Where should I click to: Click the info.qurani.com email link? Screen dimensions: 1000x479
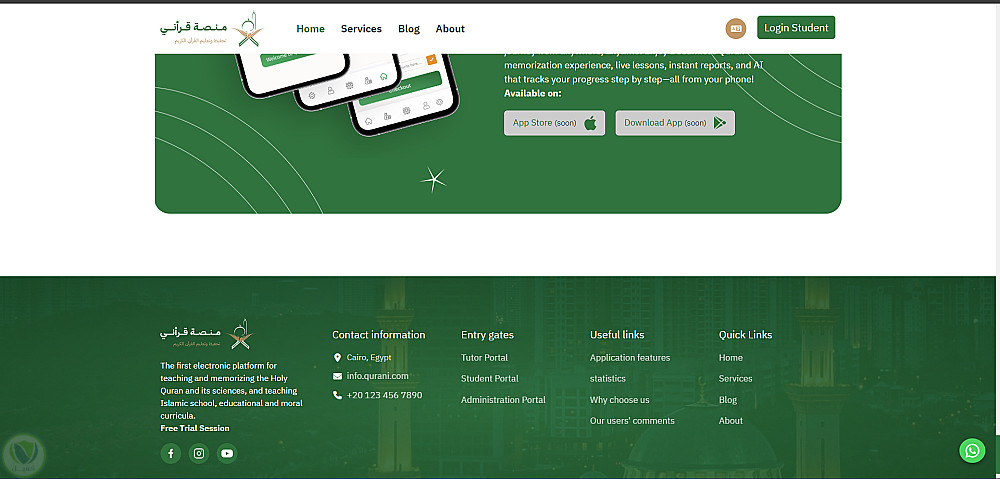tap(378, 376)
